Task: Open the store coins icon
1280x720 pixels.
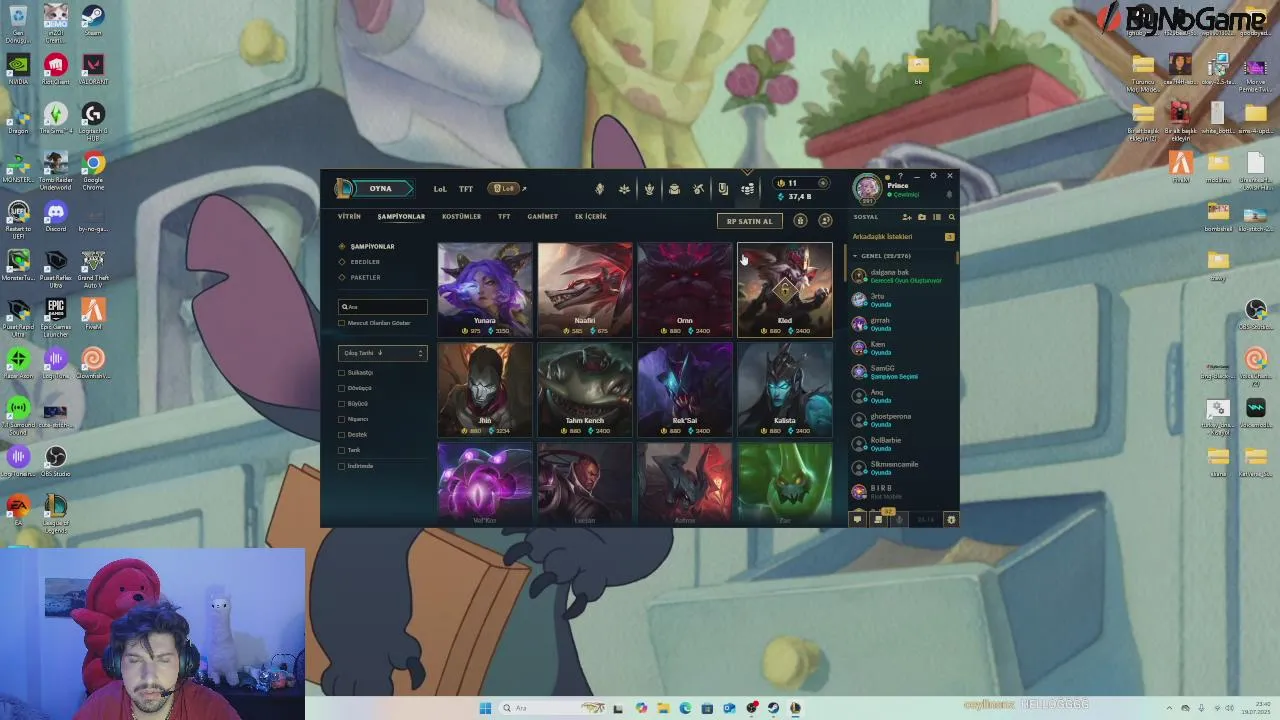Action: point(747,189)
